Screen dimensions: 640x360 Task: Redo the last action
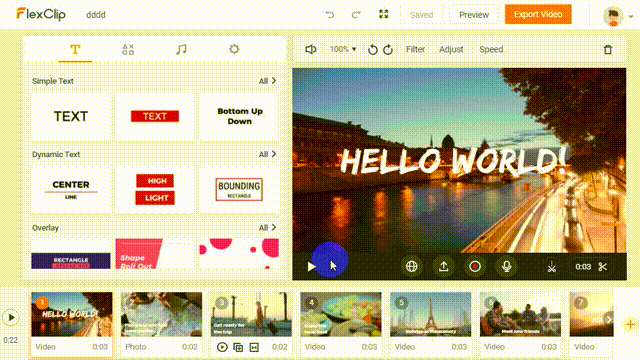(356, 15)
